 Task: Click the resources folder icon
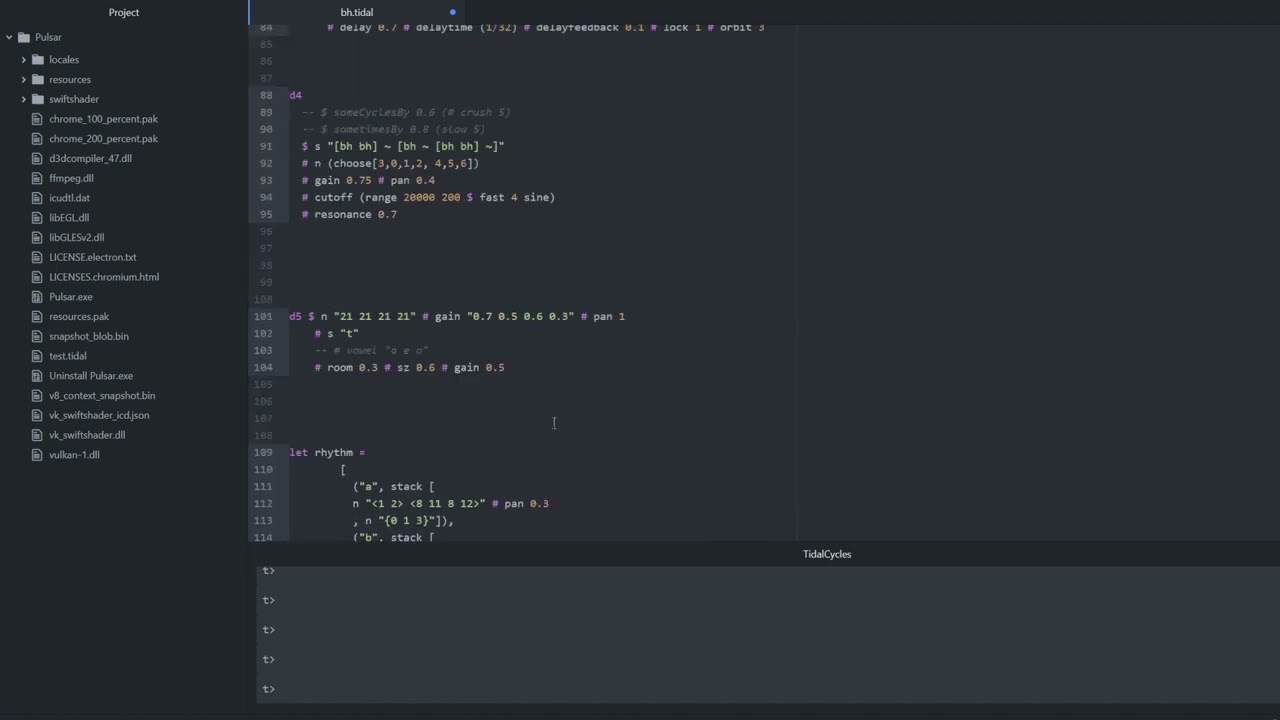(x=38, y=80)
